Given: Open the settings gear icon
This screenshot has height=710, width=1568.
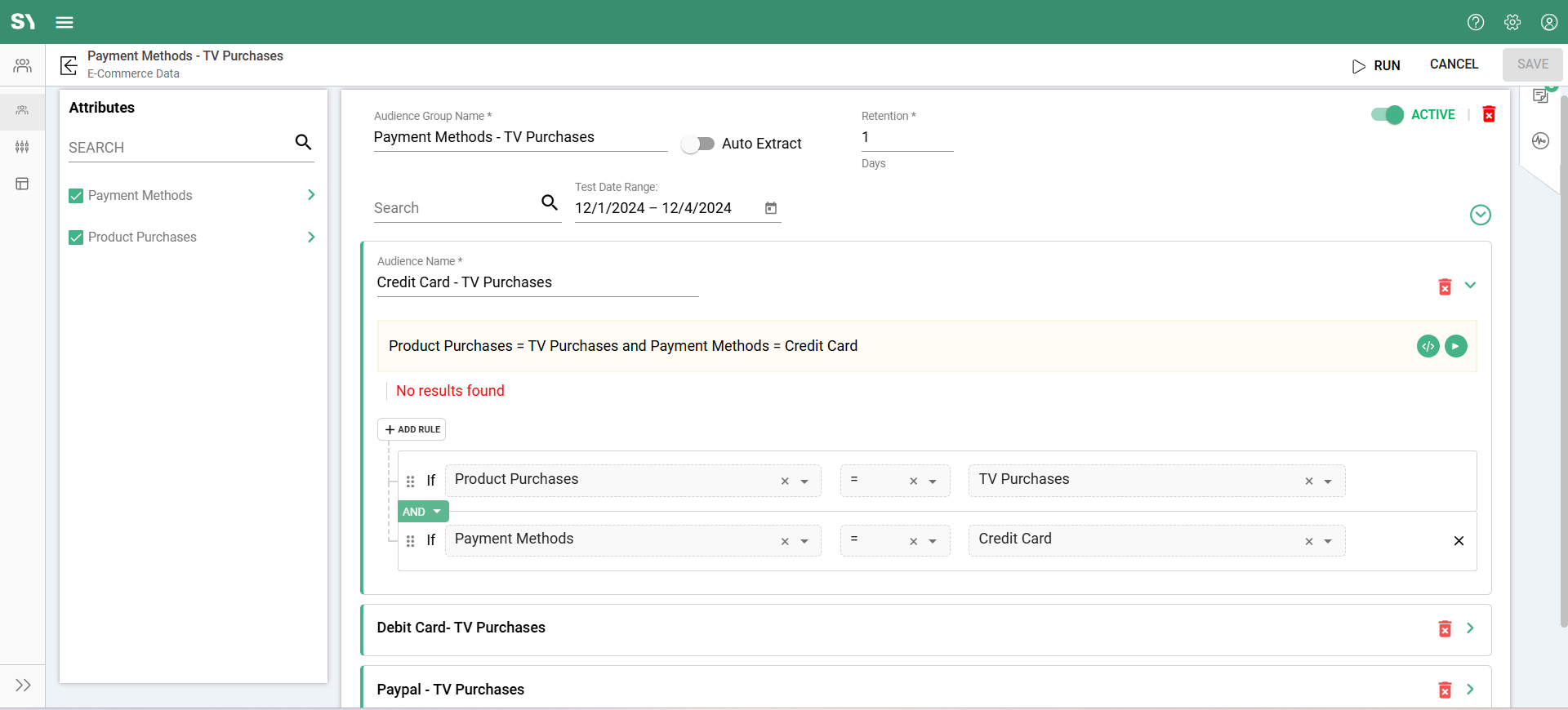Looking at the screenshot, I should tap(1512, 22).
